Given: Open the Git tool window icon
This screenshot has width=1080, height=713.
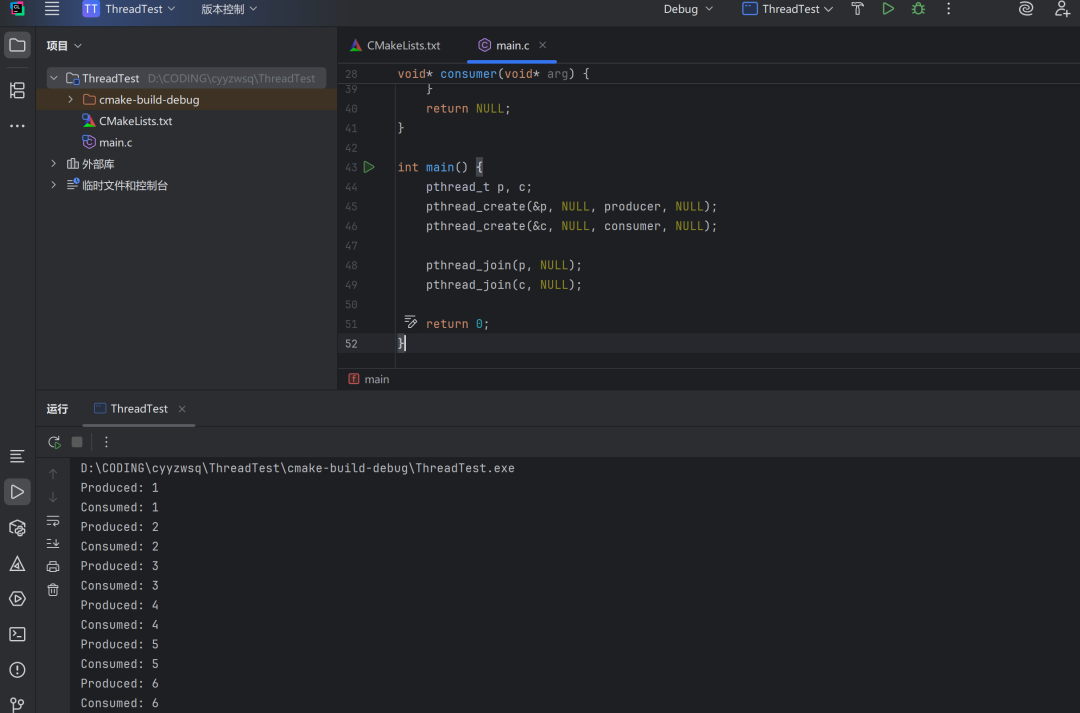Looking at the screenshot, I should (x=17, y=704).
